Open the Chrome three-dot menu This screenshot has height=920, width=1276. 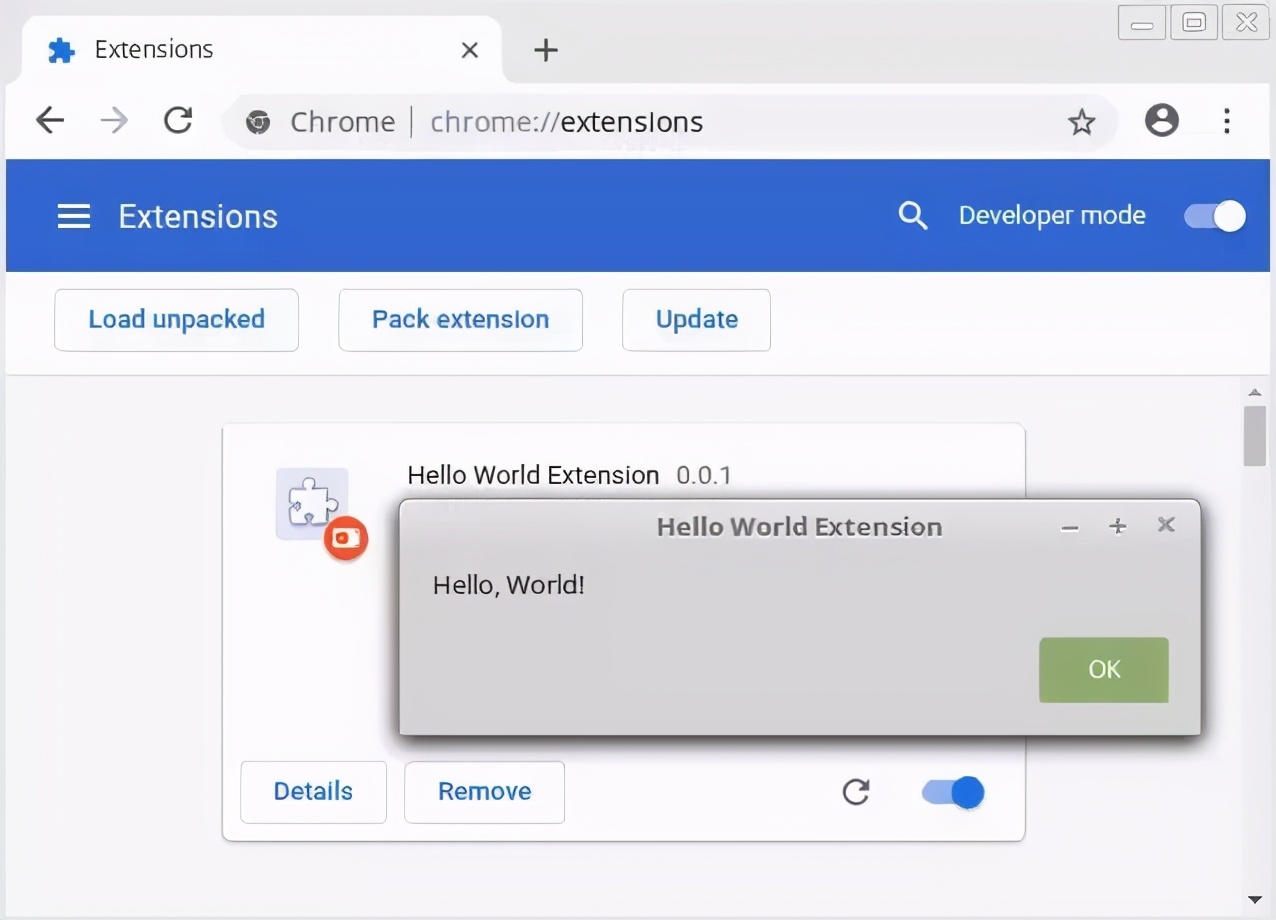point(1226,121)
